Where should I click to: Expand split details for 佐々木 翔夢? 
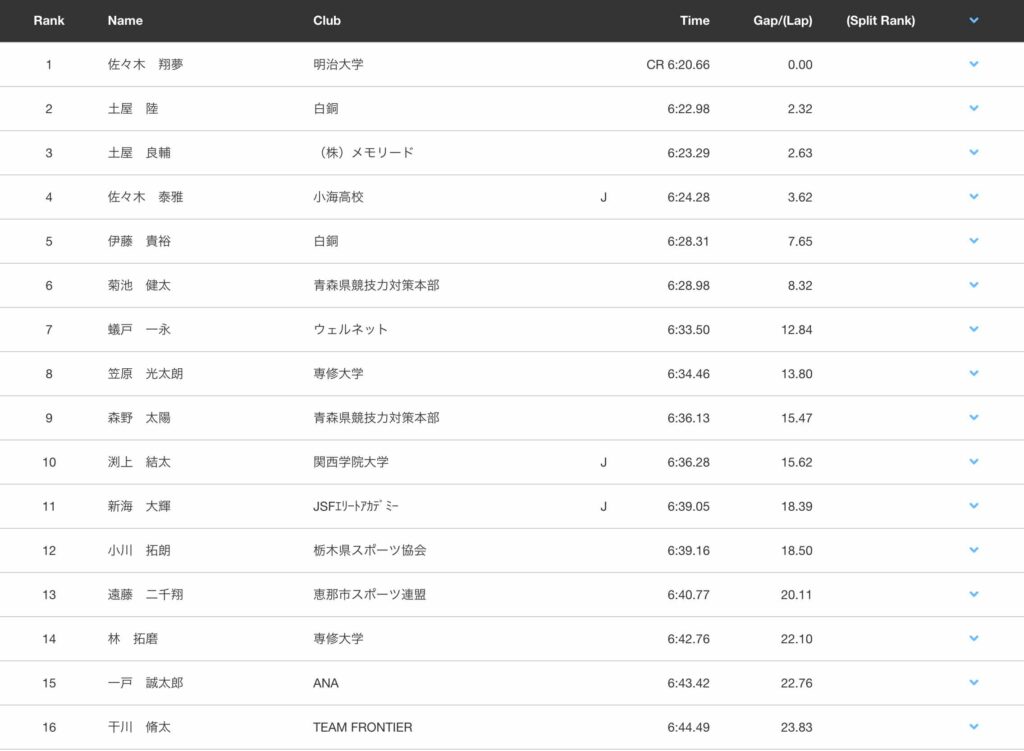(x=973, y=64)
